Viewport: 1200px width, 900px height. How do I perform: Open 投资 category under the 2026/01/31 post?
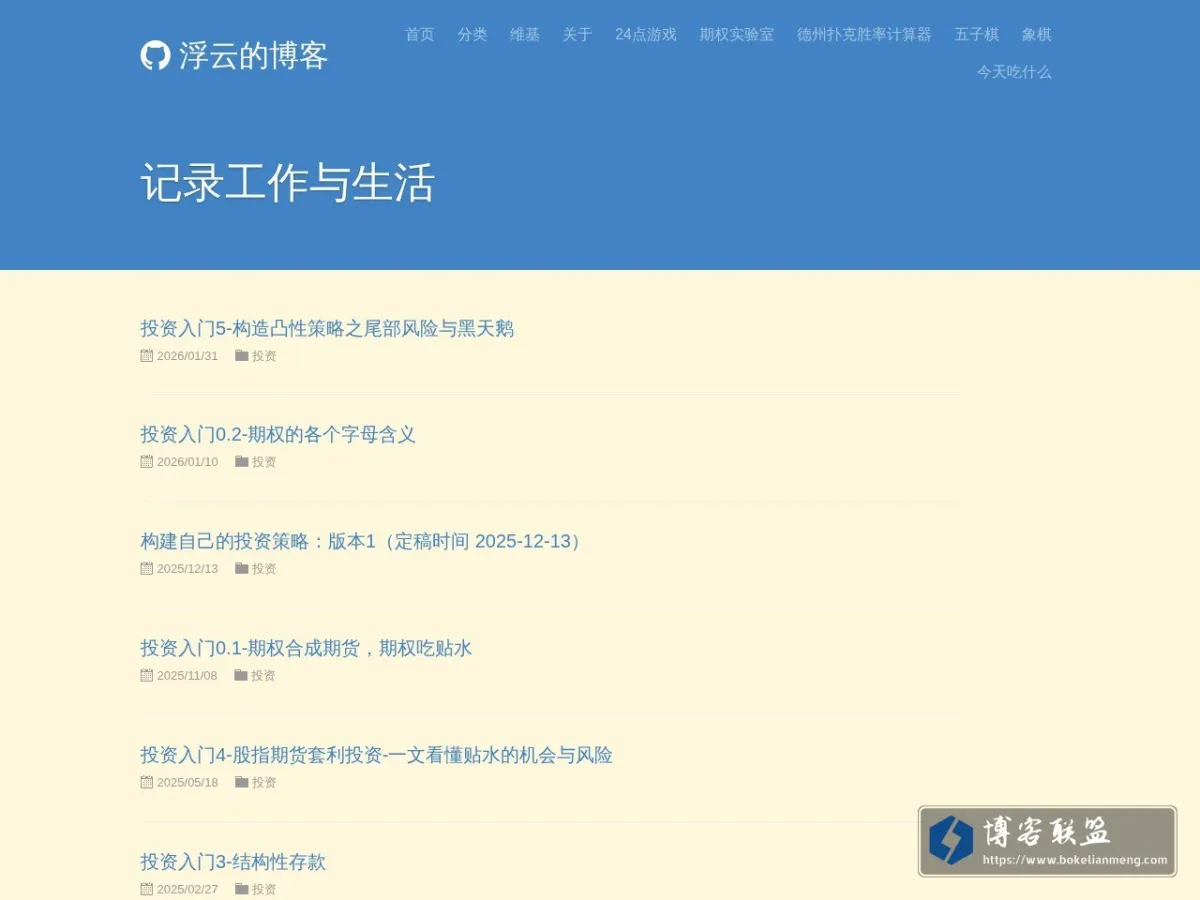click(264, 355)
